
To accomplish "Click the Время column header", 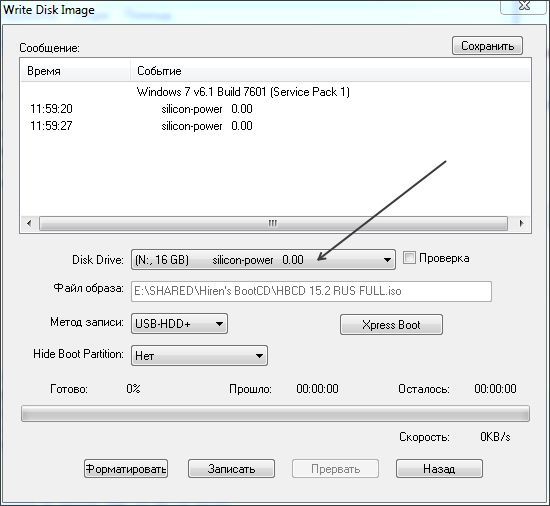I will tap(76, 71).
